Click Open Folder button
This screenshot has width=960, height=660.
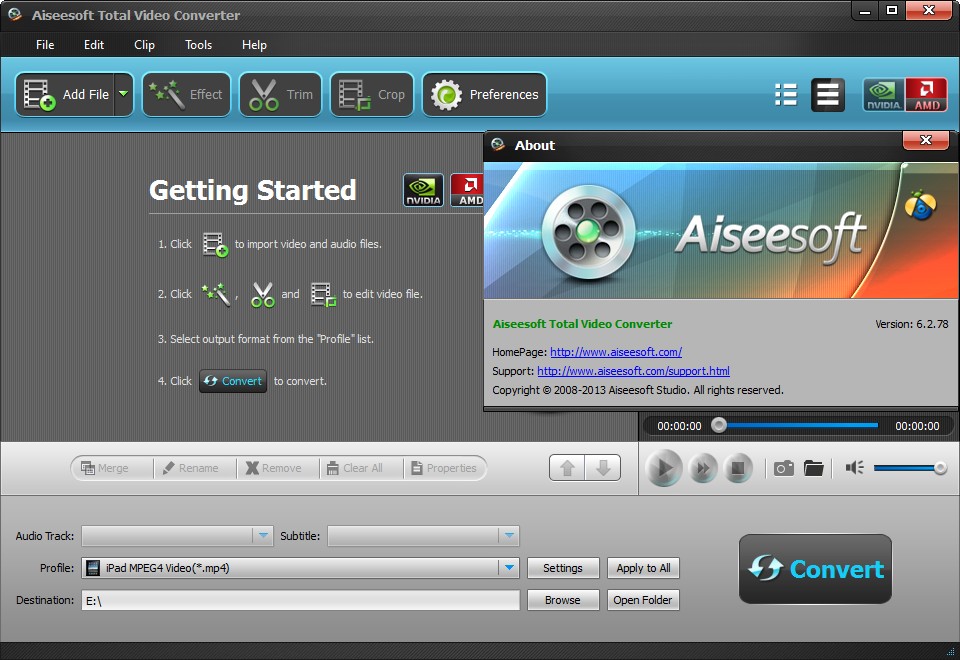[643, 600]
